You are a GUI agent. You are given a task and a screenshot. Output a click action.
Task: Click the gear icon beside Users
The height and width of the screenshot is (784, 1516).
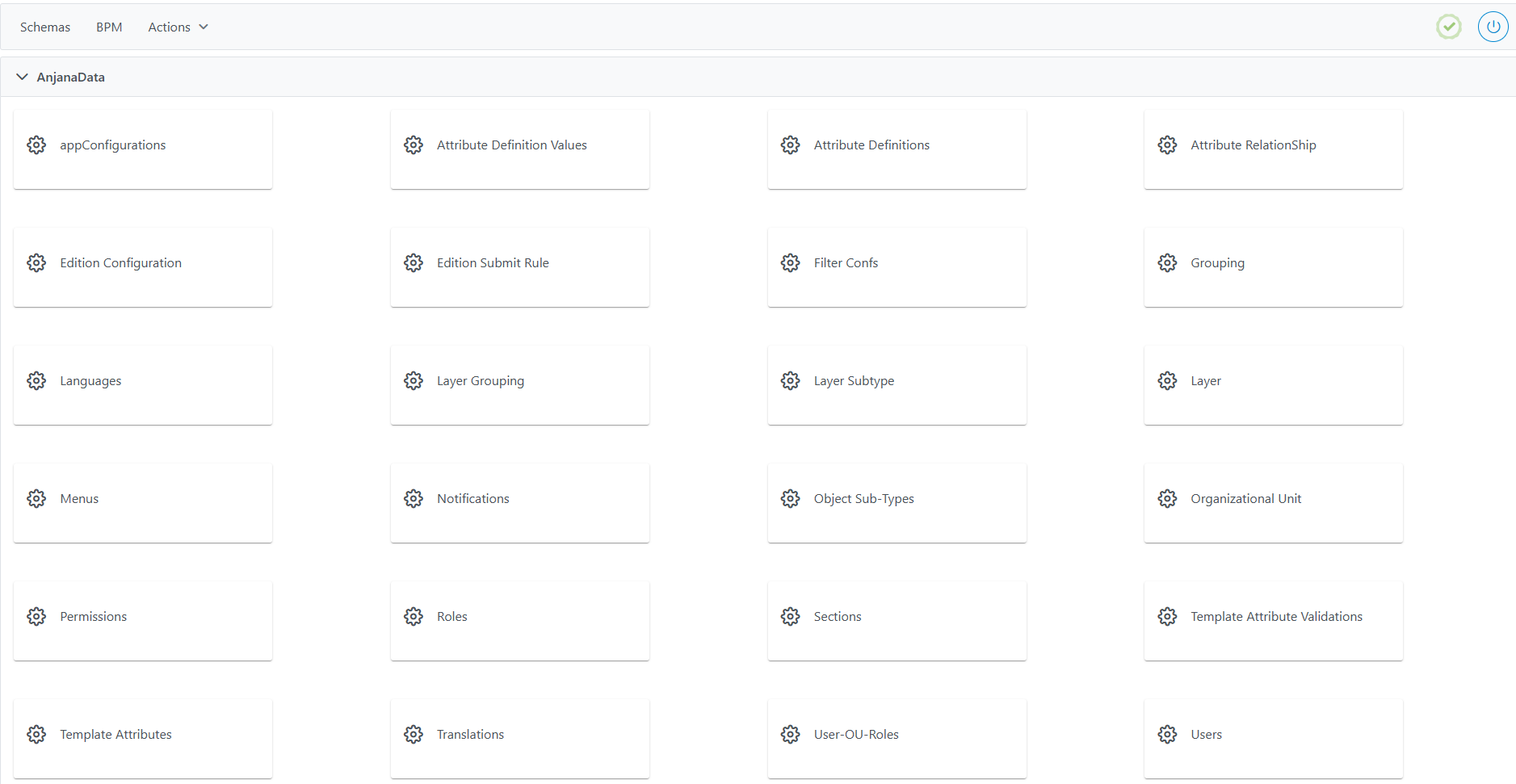pyautogui.click(x=1167, y=735)
